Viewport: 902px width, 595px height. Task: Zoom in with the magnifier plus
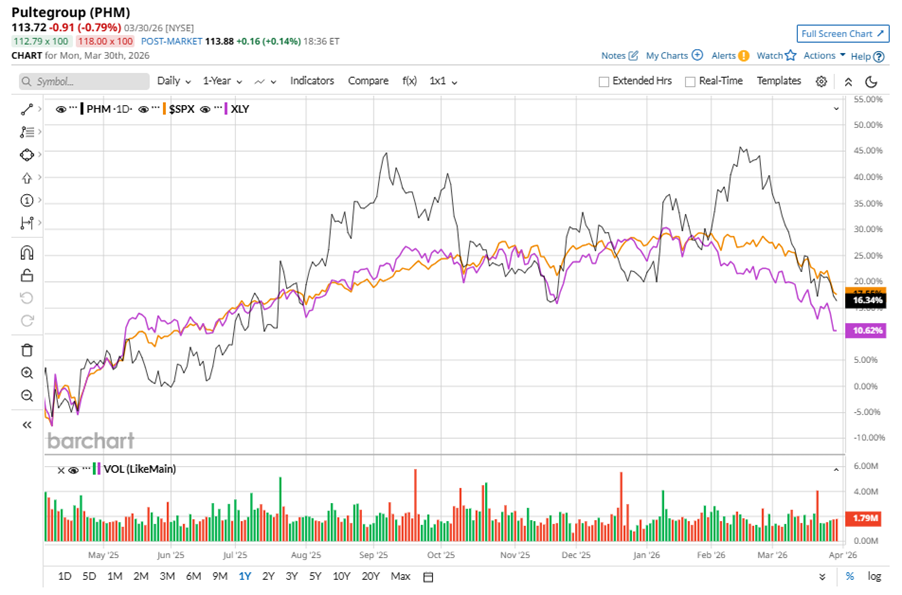tap(26, 373)
